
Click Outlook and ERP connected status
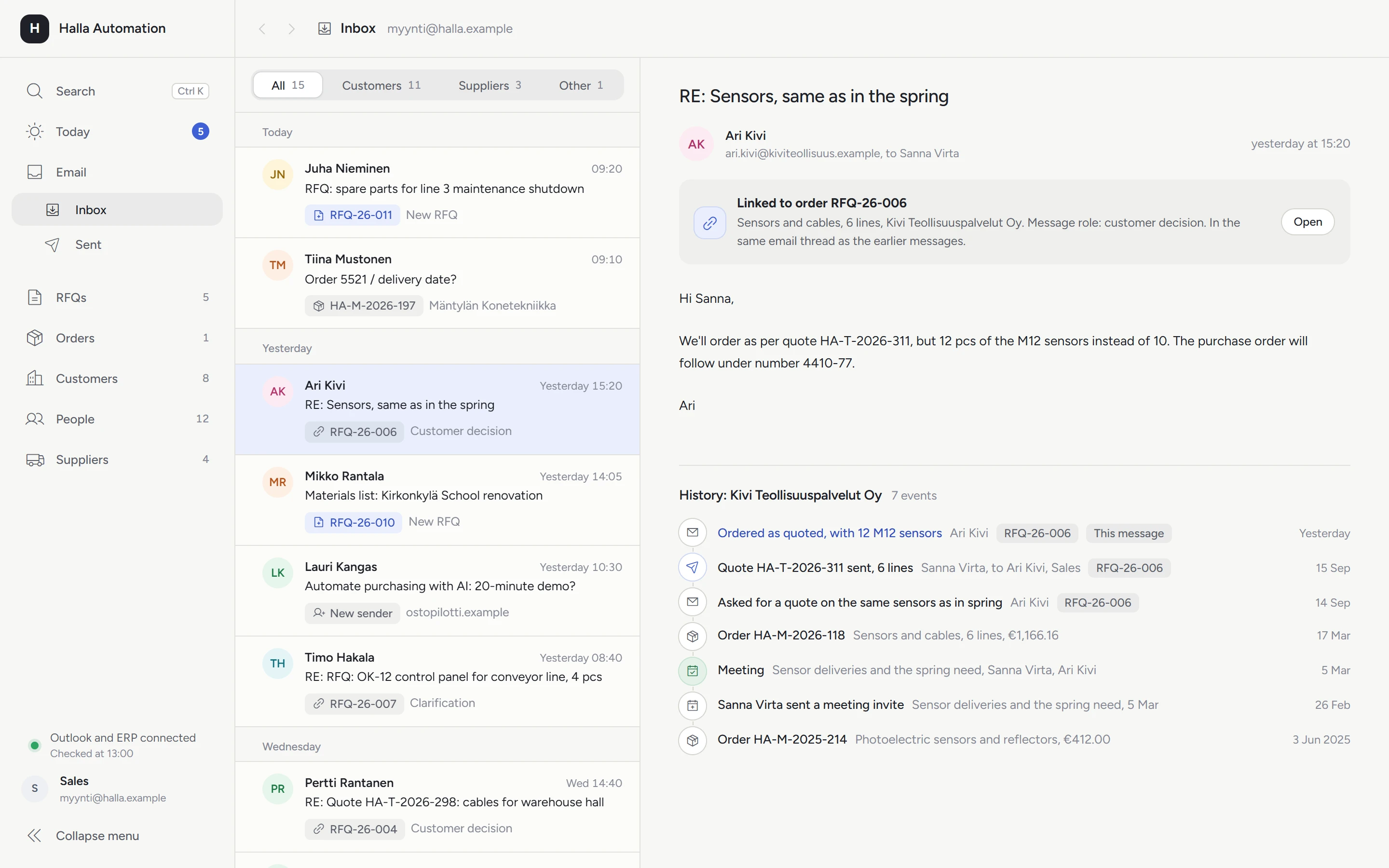pyautogui.click(x=117, y=745)
